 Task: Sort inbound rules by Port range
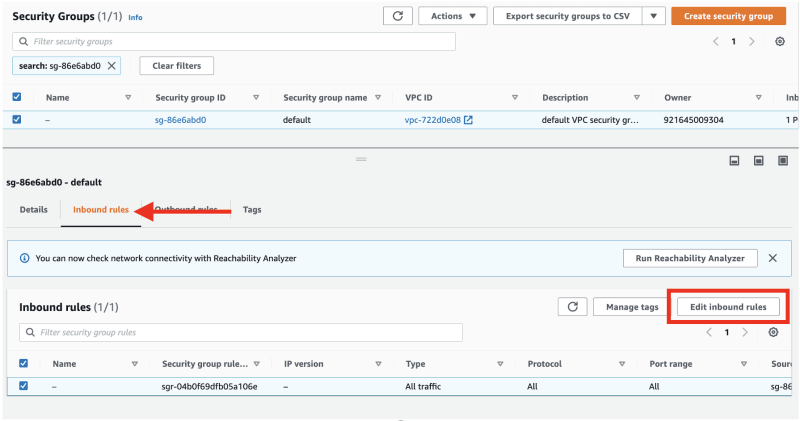pyautogui.click(x=744, y=364)
